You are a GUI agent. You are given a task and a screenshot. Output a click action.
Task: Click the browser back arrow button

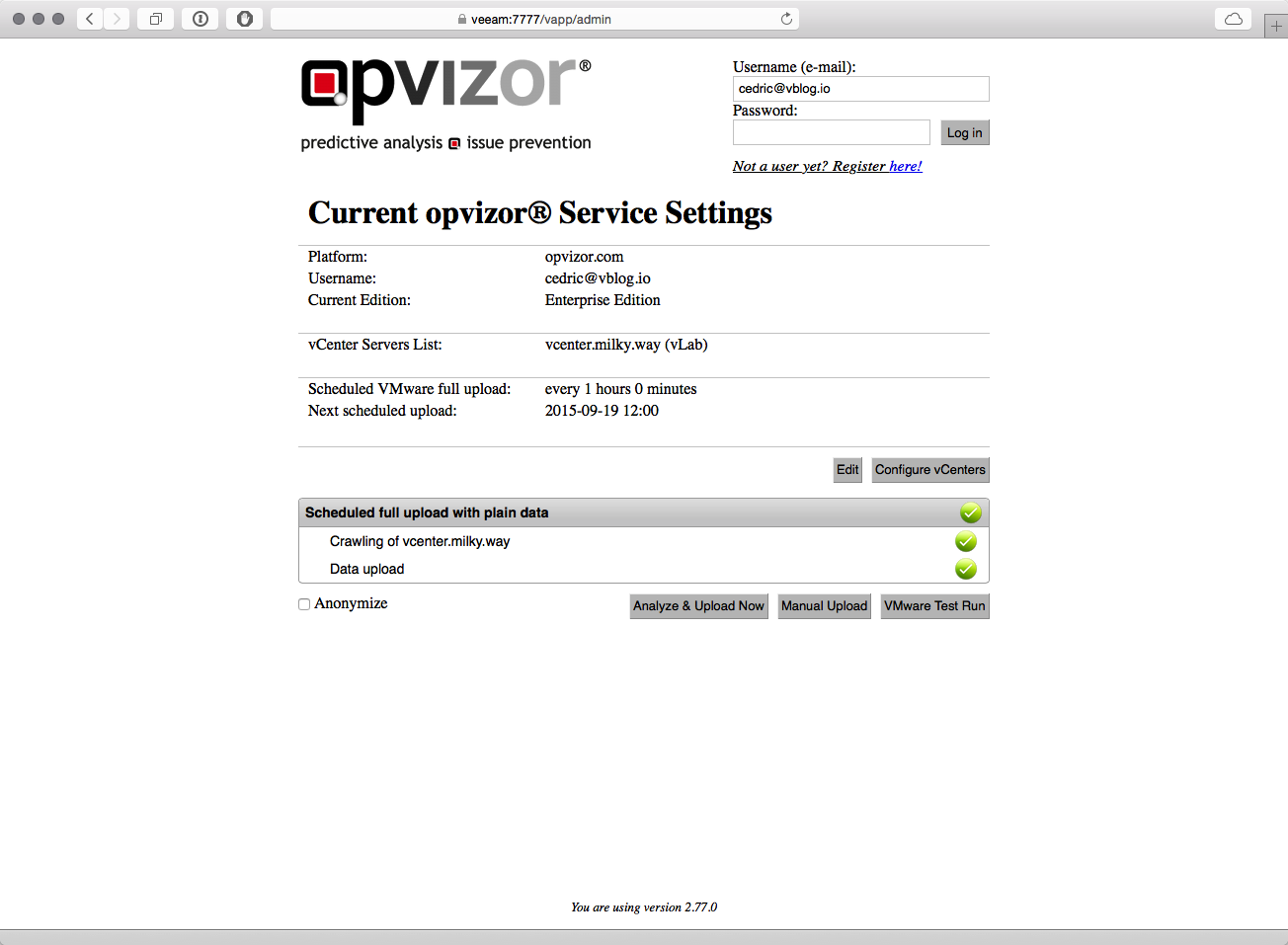pos(90,19)
